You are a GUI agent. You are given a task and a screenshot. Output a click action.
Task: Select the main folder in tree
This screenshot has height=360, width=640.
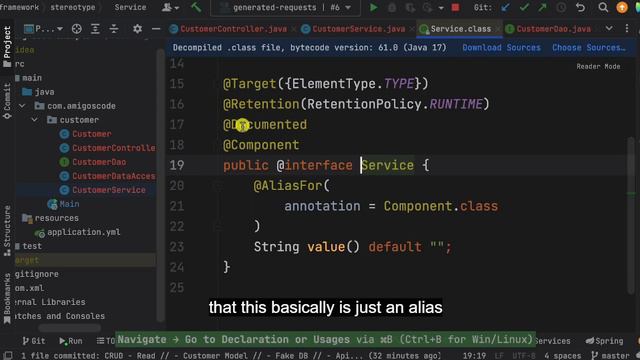pos(29,78)
